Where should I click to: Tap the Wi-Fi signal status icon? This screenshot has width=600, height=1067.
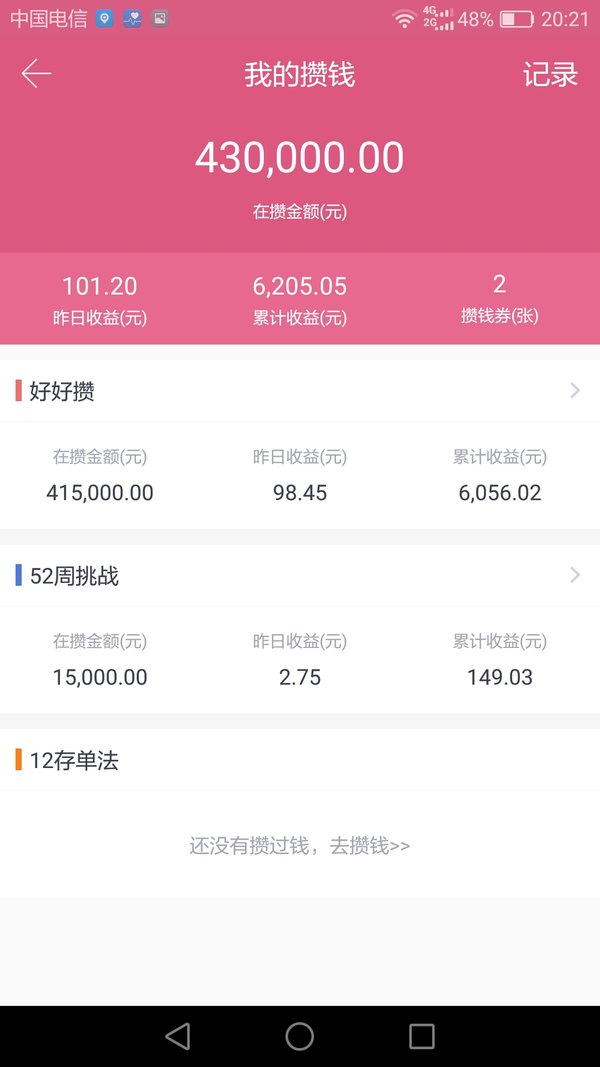point(405,18)
